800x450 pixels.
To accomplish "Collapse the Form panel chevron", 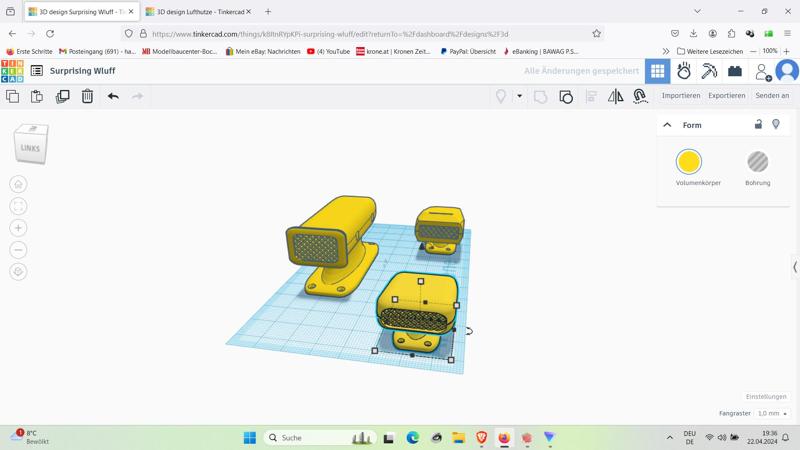I will [x=667, y=125].
